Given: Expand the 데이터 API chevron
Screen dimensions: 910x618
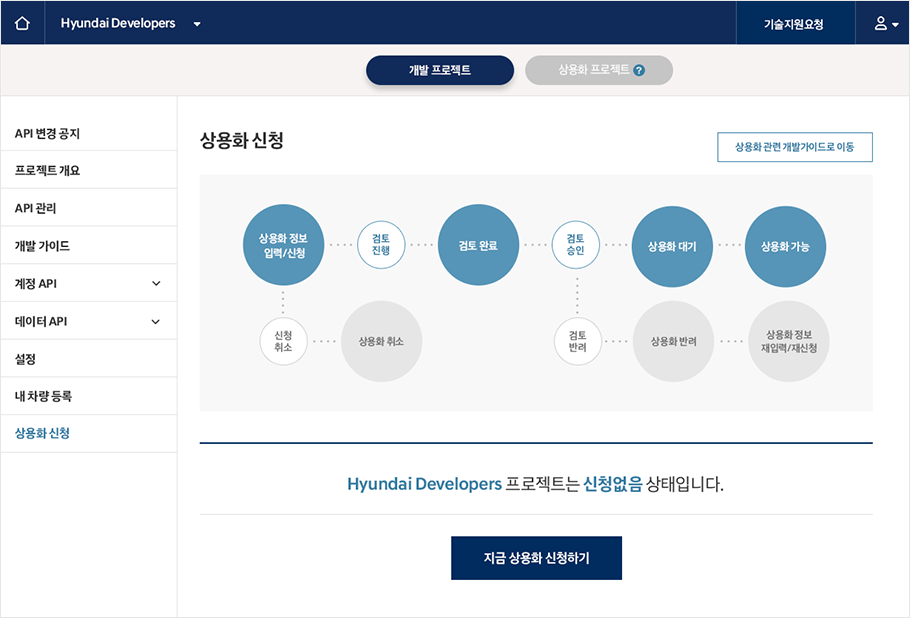Looking at the screenshot, I should [x=156, y=321].
